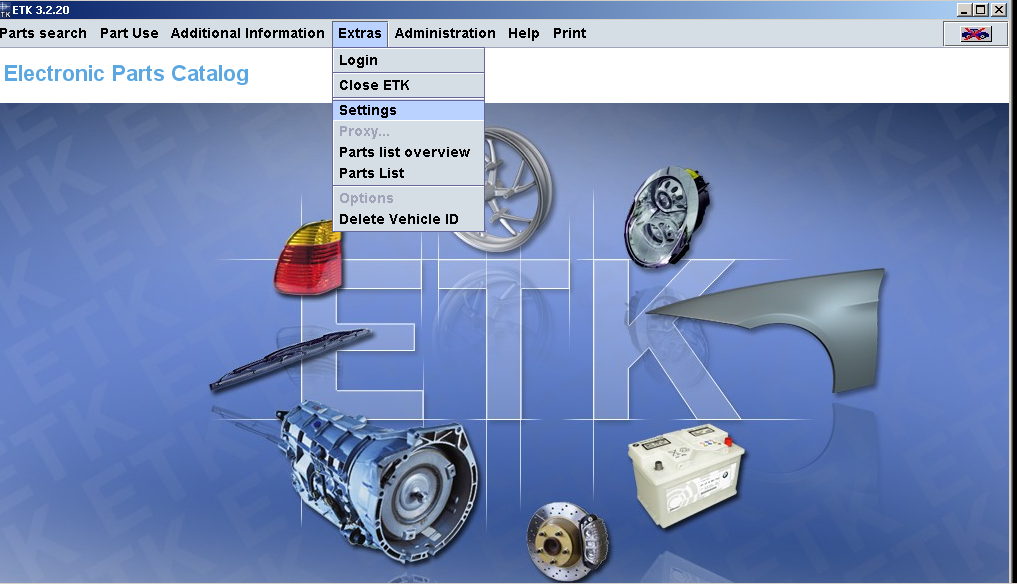The height and width of the screenshot is (585, 1017).
Task: Collapse the open Extras menu
Action: click(x=359, y=33)
